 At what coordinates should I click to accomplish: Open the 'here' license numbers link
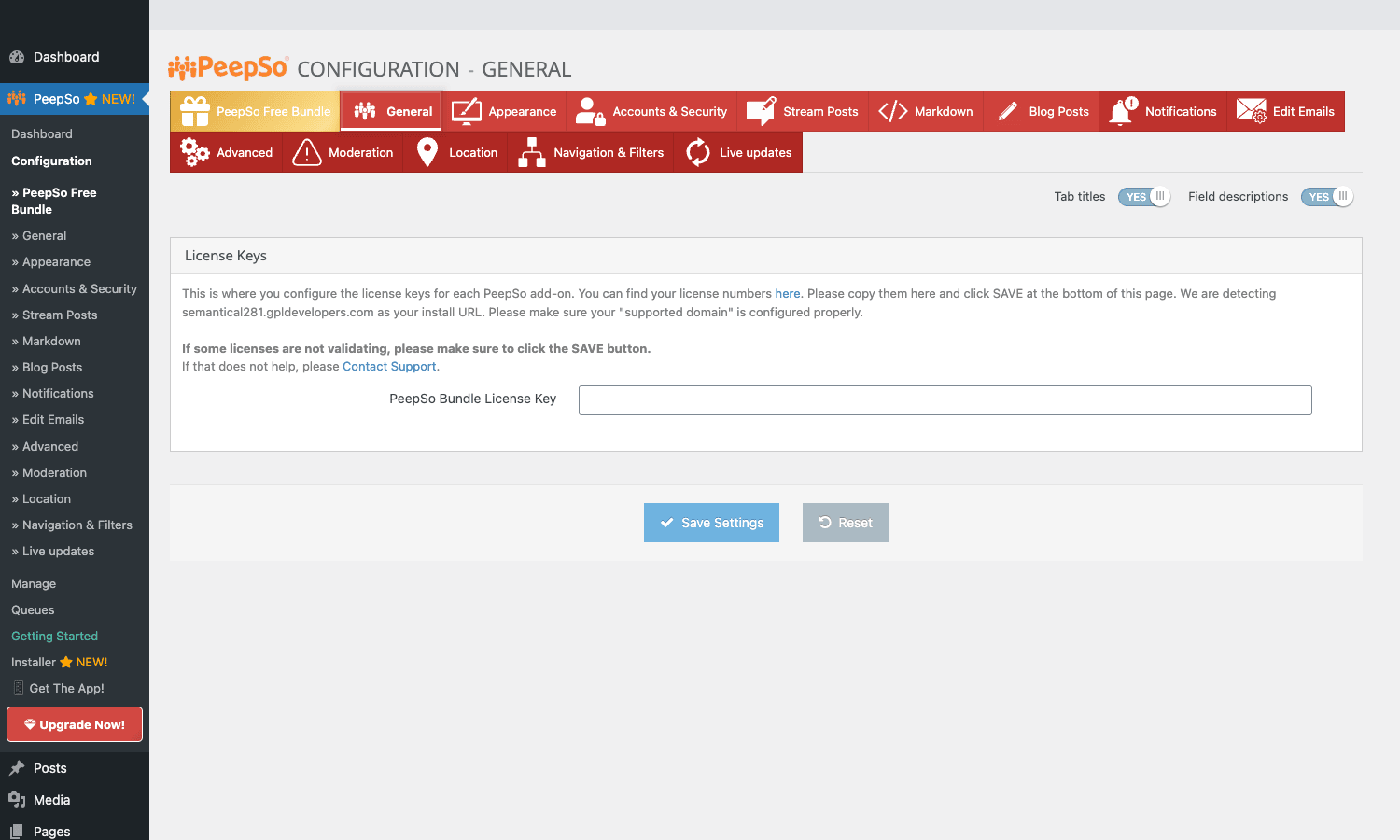788,293
